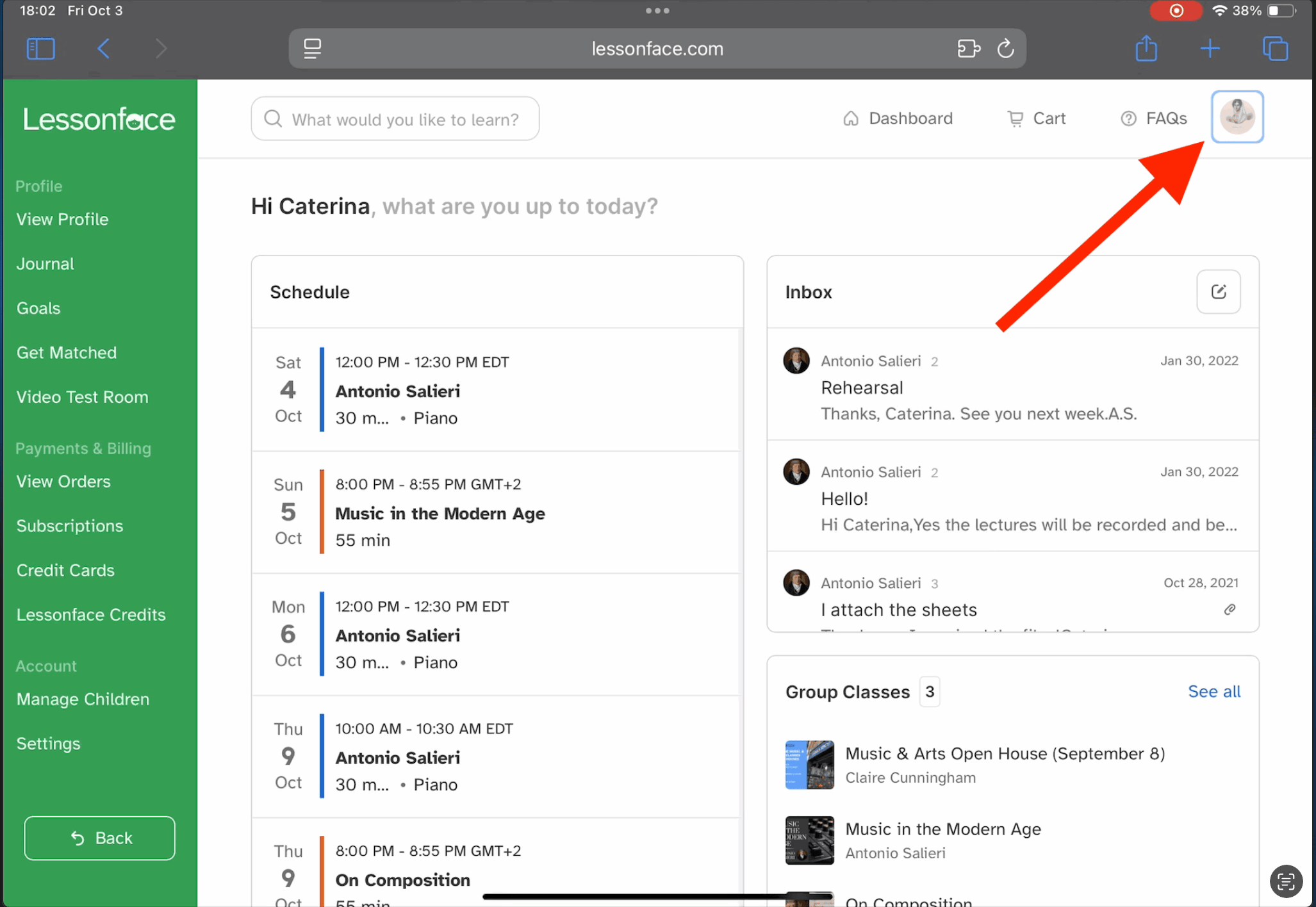
Task: Open the user profile avatar menu
Action: click(x=1237, y=117)
